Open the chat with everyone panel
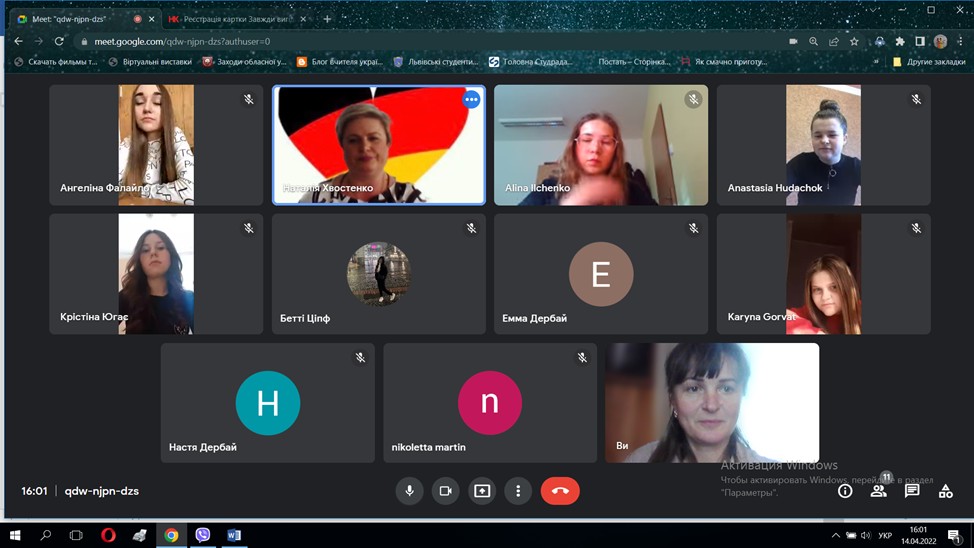The image size is (974, 548). pyautogui.click(x=912, y=491)
